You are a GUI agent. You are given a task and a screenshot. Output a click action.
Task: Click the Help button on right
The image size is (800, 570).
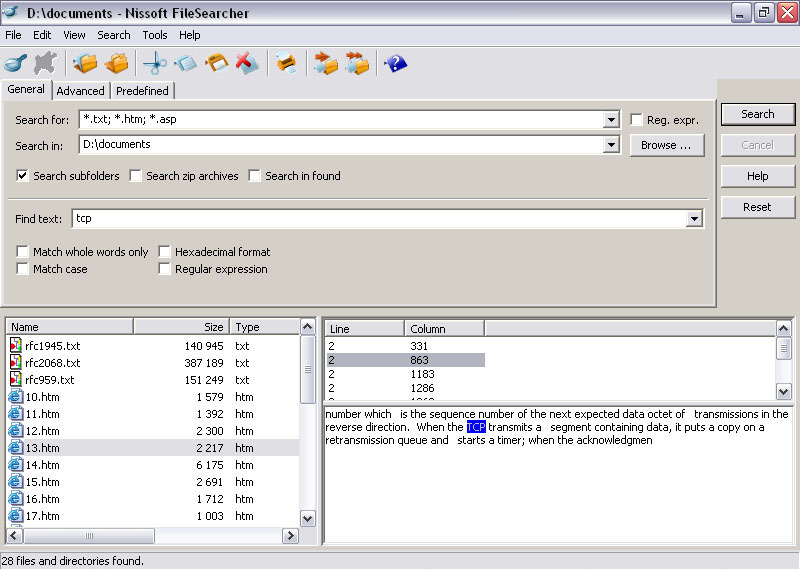(x=758, y=176)
